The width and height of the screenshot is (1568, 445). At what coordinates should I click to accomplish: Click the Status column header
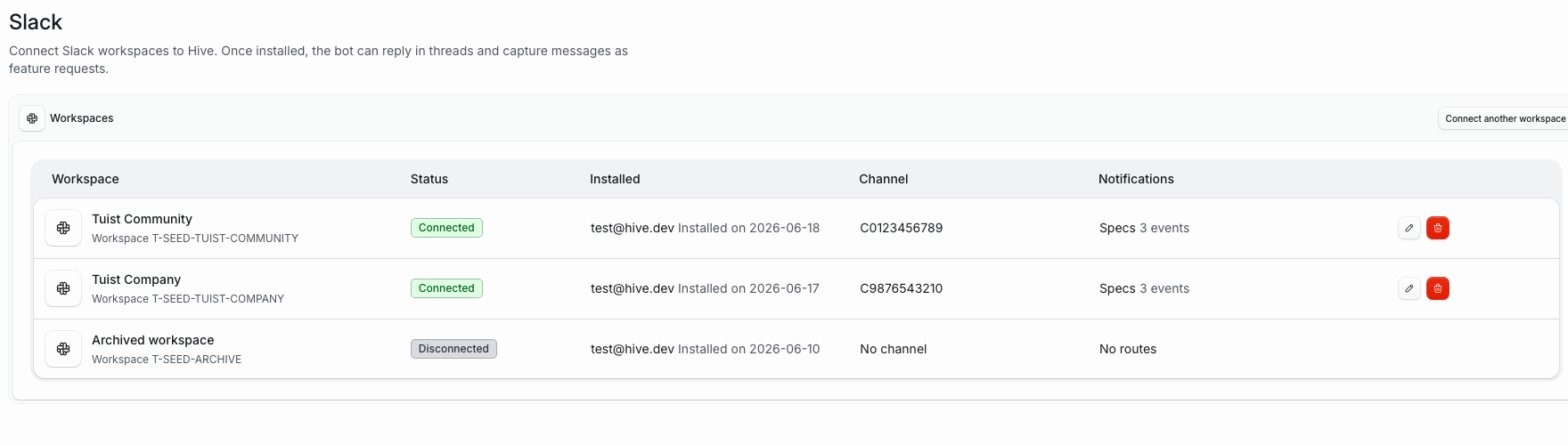[x=429, y=179]
